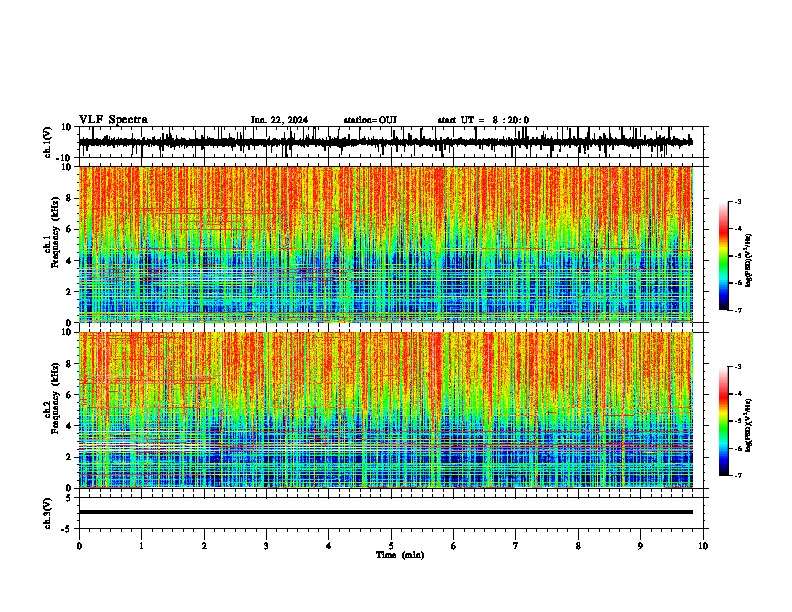Click ch.1 frequency axis tick label "8"
The width and height of the screenshot is (792, 612).
(x=69, y=198)
